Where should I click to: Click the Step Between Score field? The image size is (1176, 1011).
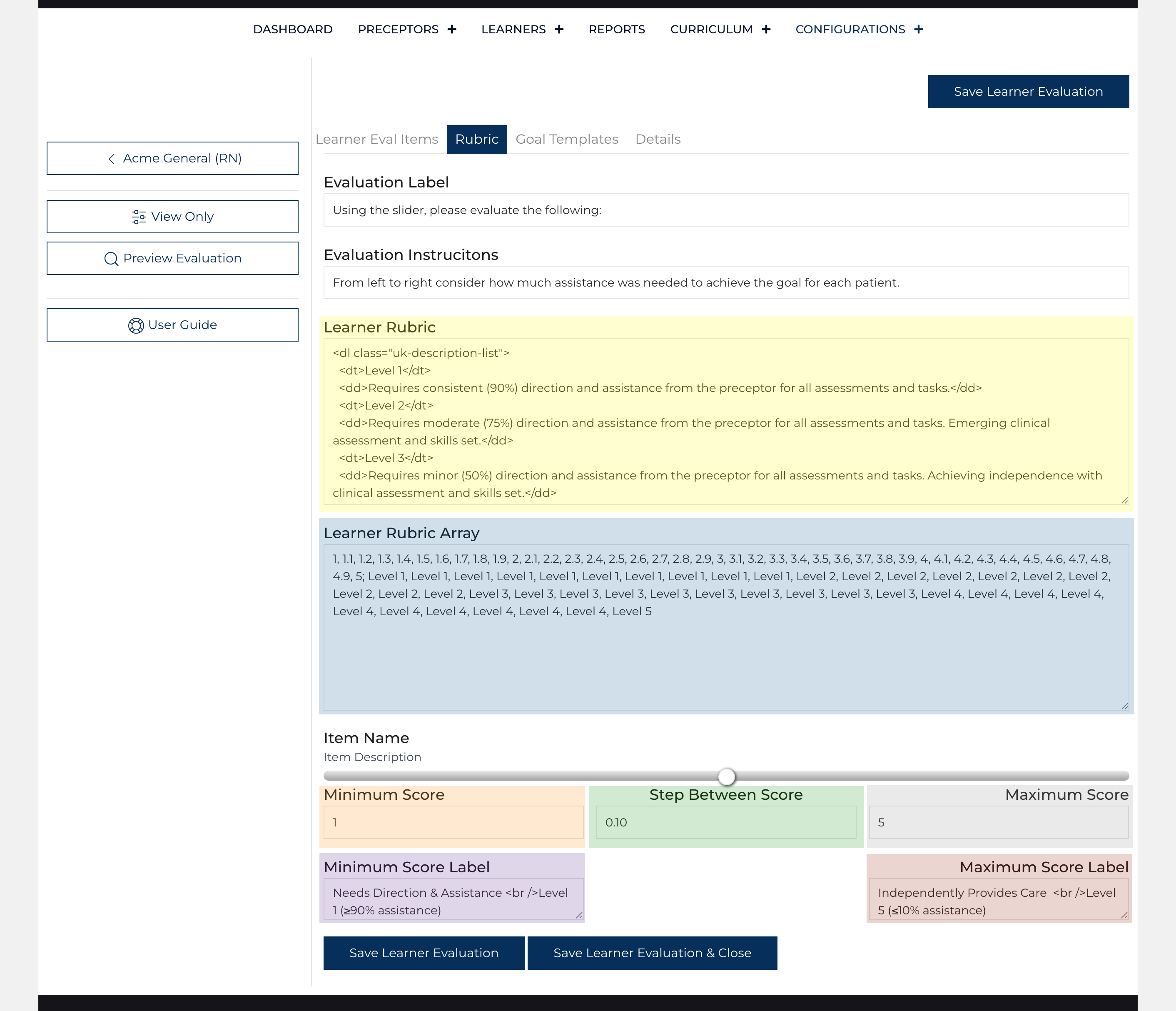(x=725, y=823)
